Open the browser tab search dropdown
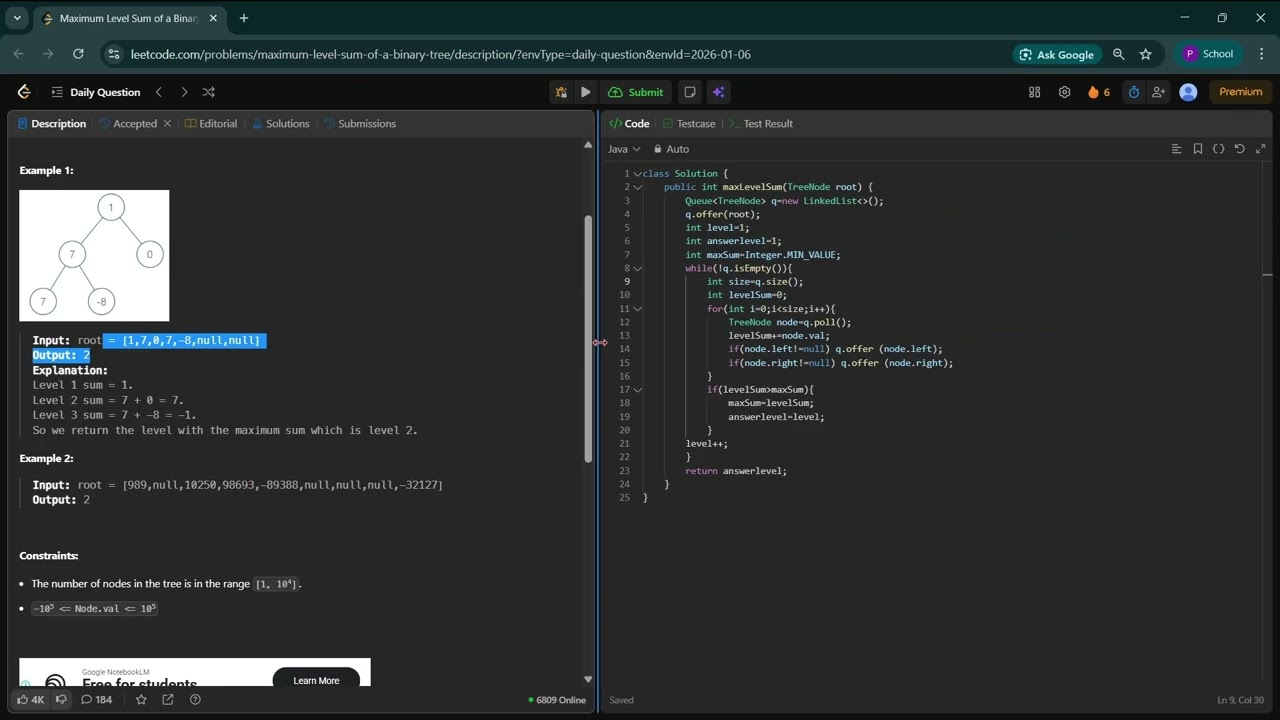 point(17,18)
